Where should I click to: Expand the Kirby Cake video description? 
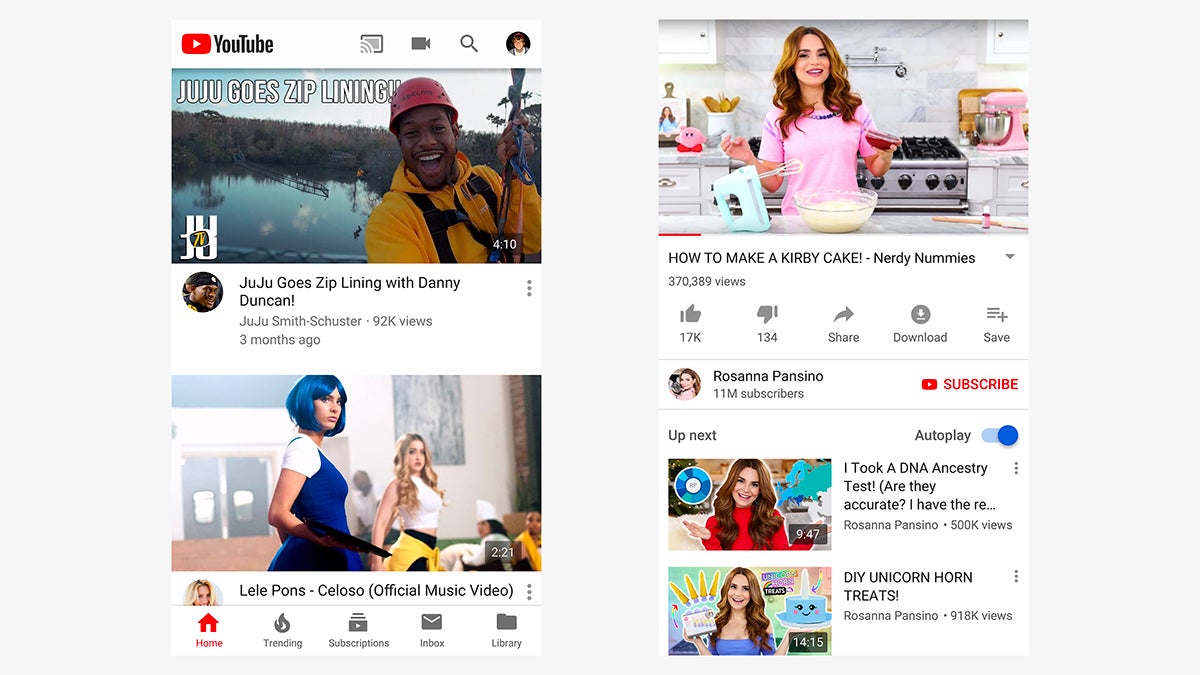point(1010,257)
